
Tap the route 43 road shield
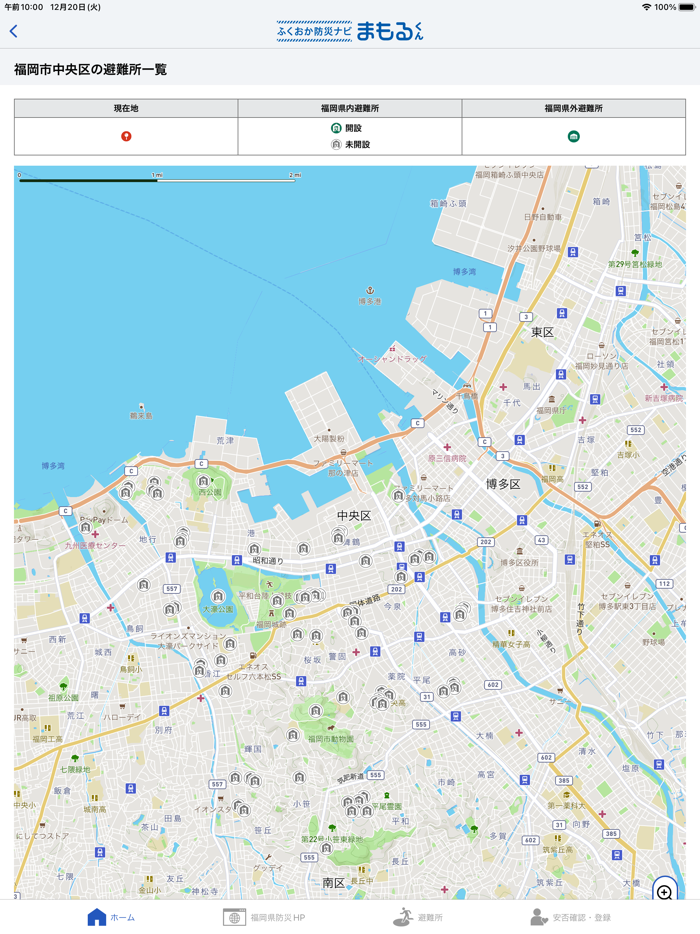pyautogui.click(x=541, y=540)
